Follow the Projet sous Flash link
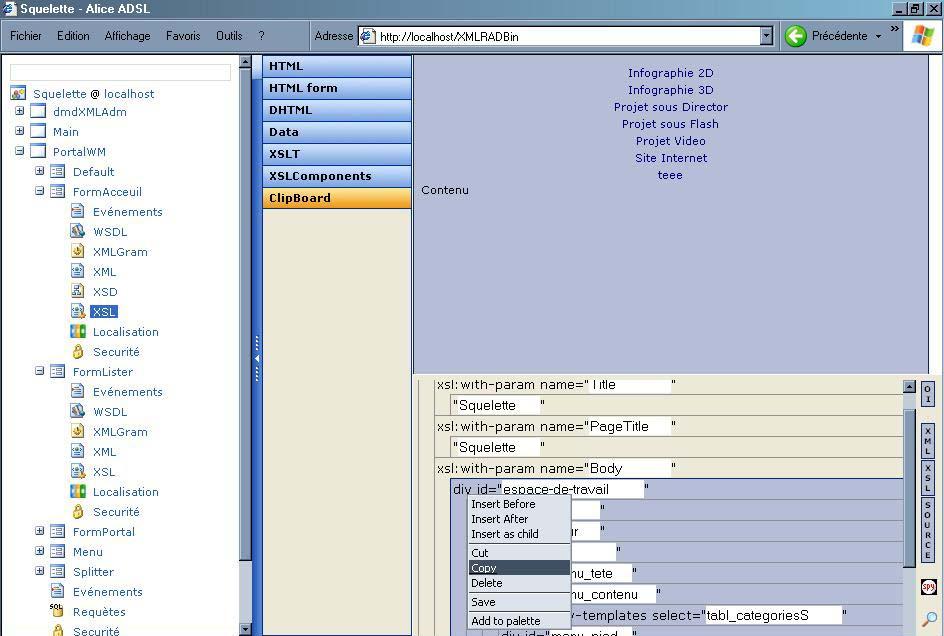 click(670, 124)
